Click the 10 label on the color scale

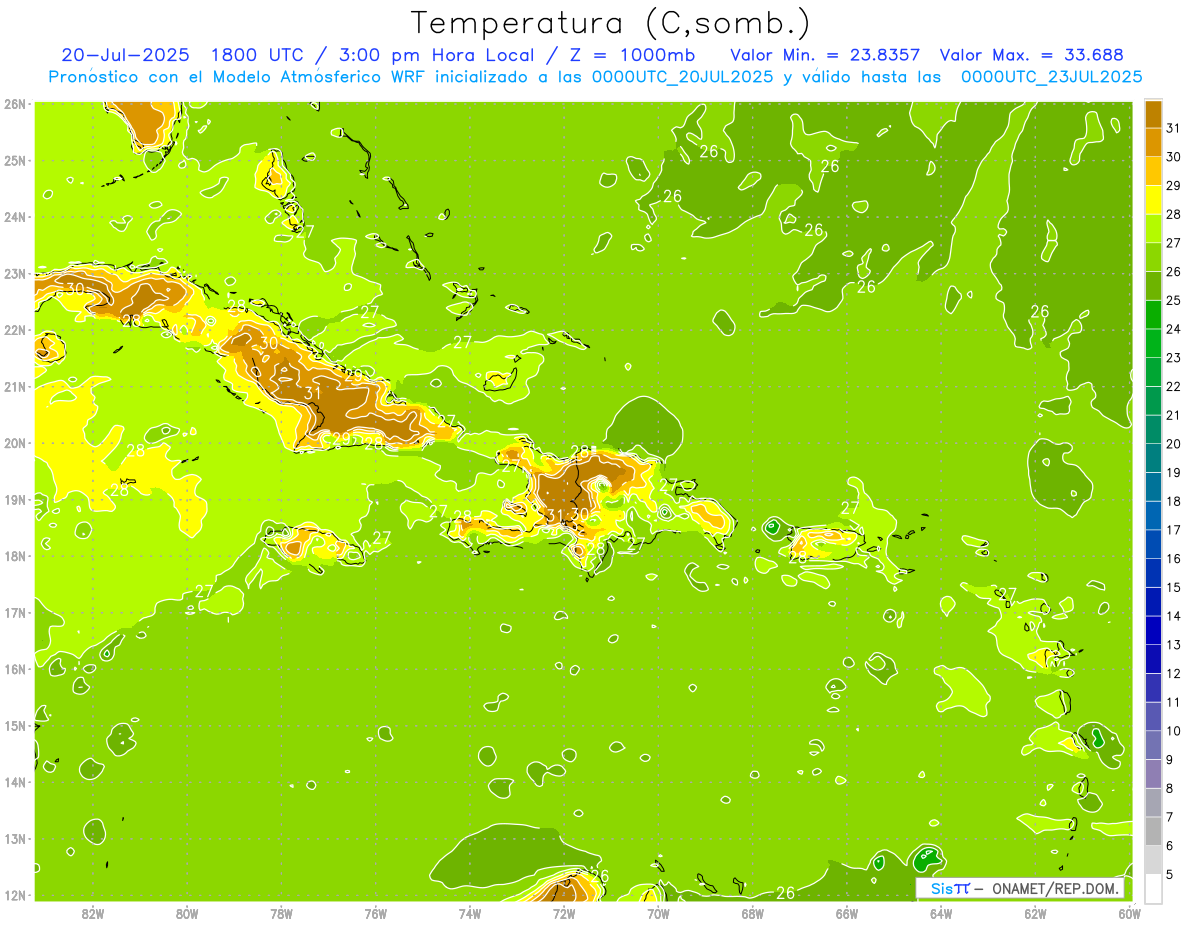coord(1173,731)
